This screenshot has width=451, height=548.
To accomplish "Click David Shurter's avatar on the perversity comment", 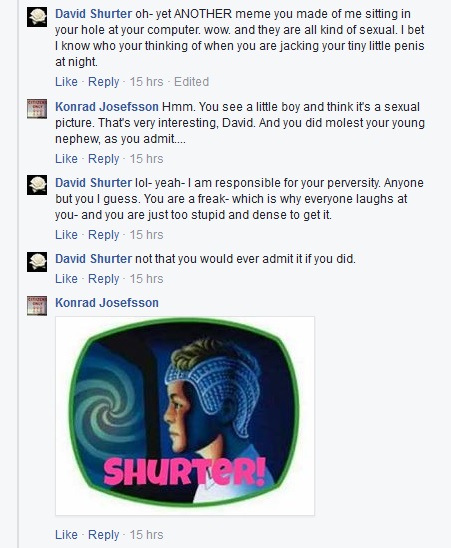I will (x=37, y=185).
